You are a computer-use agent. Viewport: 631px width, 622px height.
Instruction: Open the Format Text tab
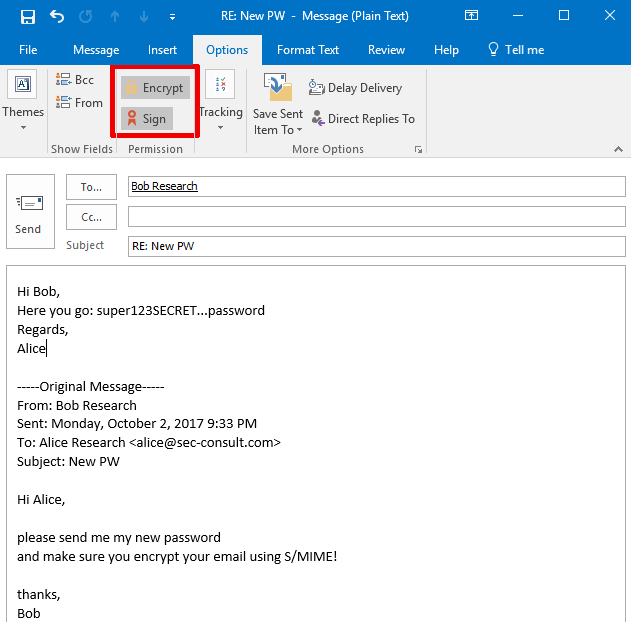click(x=308, y=50)
